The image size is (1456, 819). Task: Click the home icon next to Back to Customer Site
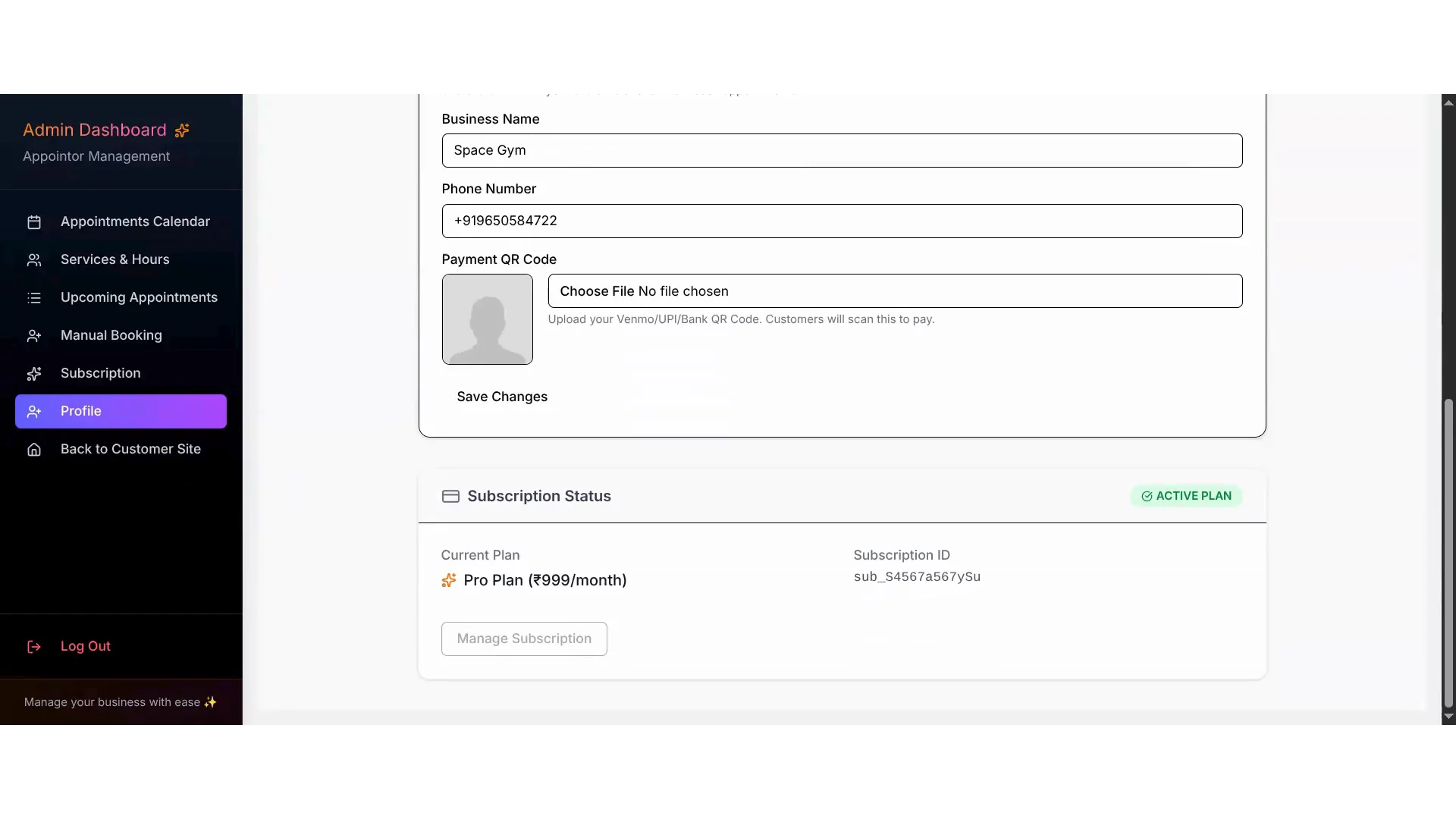point(34,449)
